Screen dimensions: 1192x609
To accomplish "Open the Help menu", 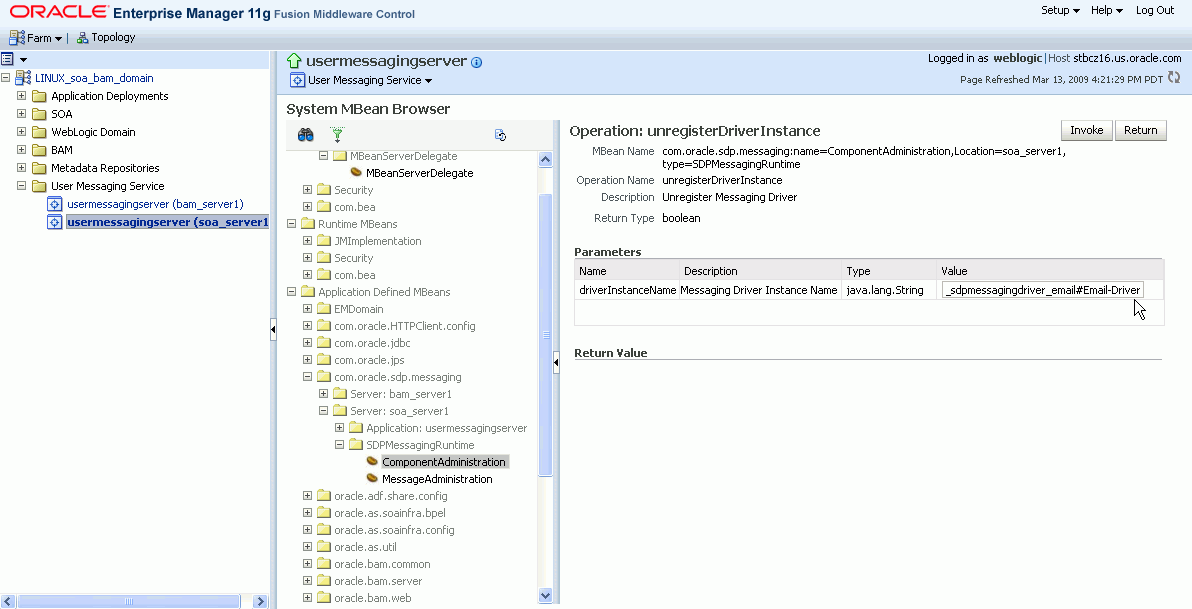I will [x=1107, y=11].
